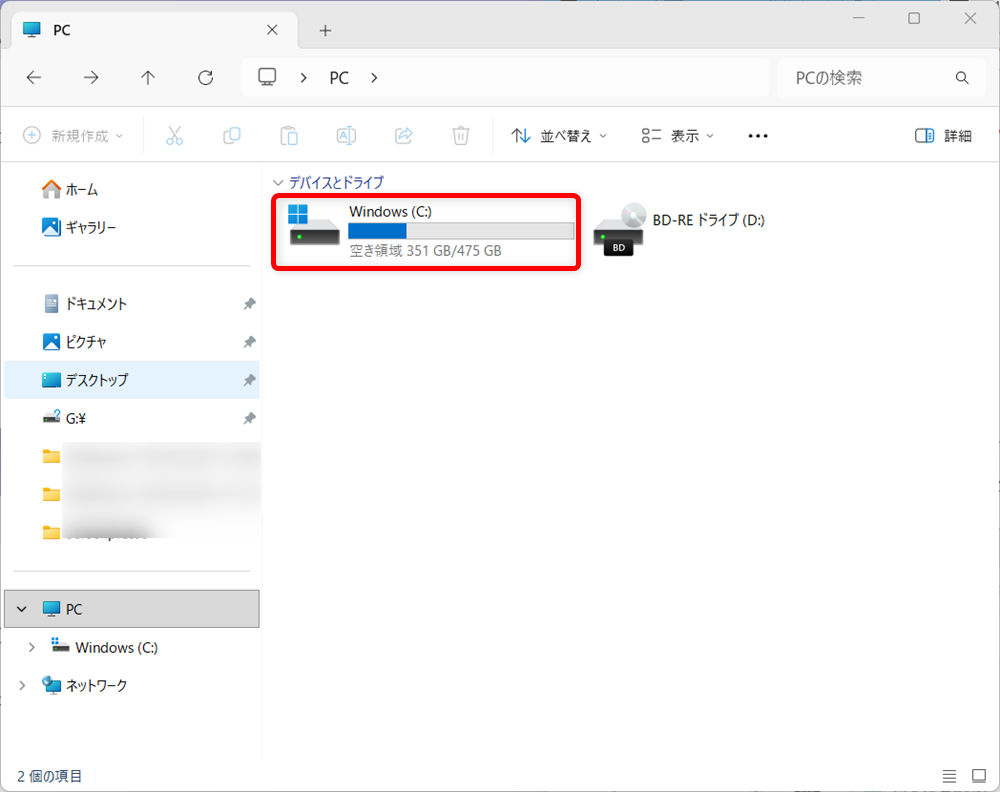
Task: Select the Delete (trash) icon
Action: click(460, 135)
